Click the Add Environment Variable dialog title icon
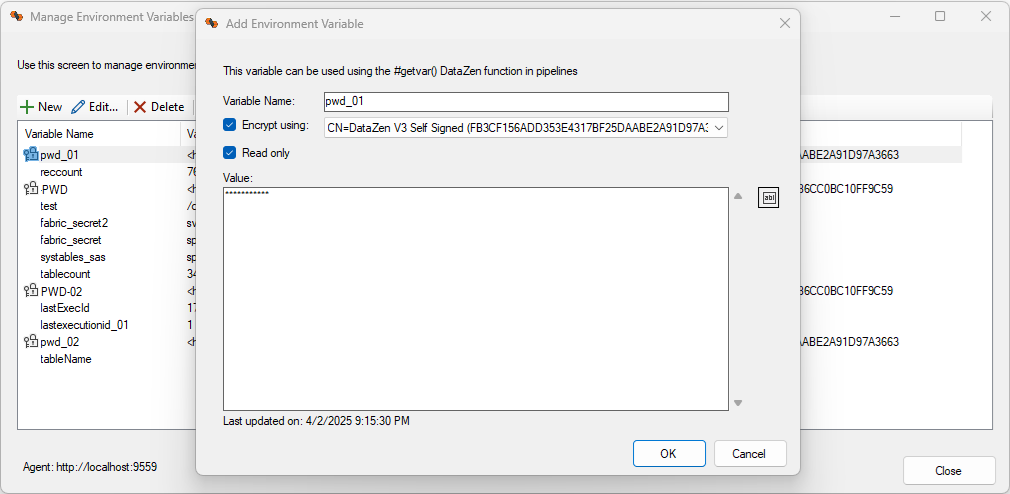This screenshot has width=1010, height=494. click(211, 24)
